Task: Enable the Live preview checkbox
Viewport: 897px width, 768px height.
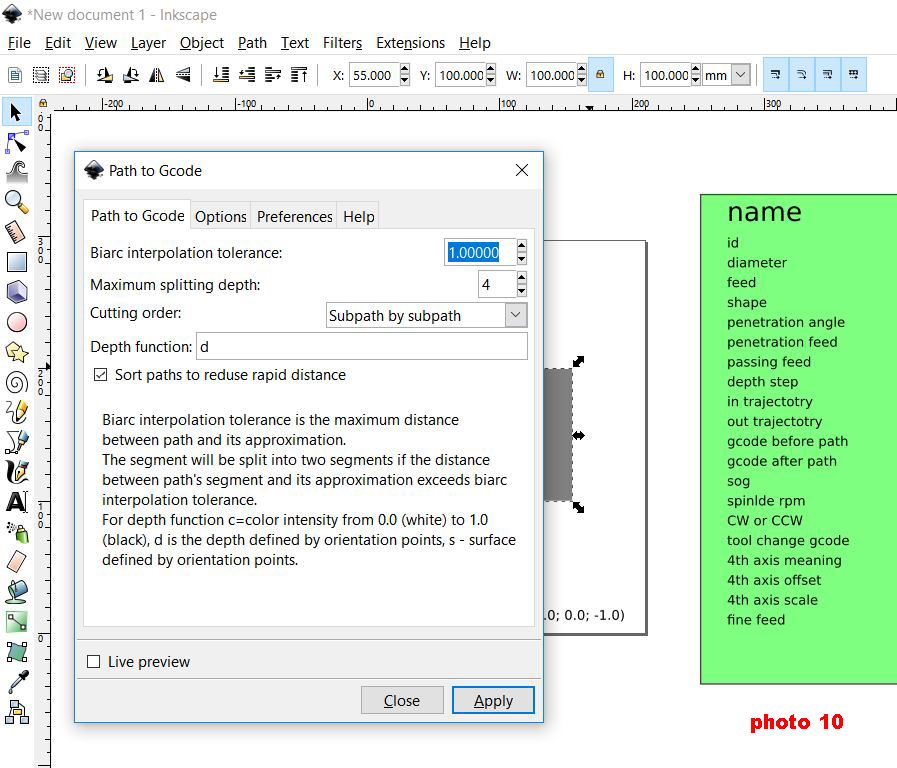Action: 93,662
